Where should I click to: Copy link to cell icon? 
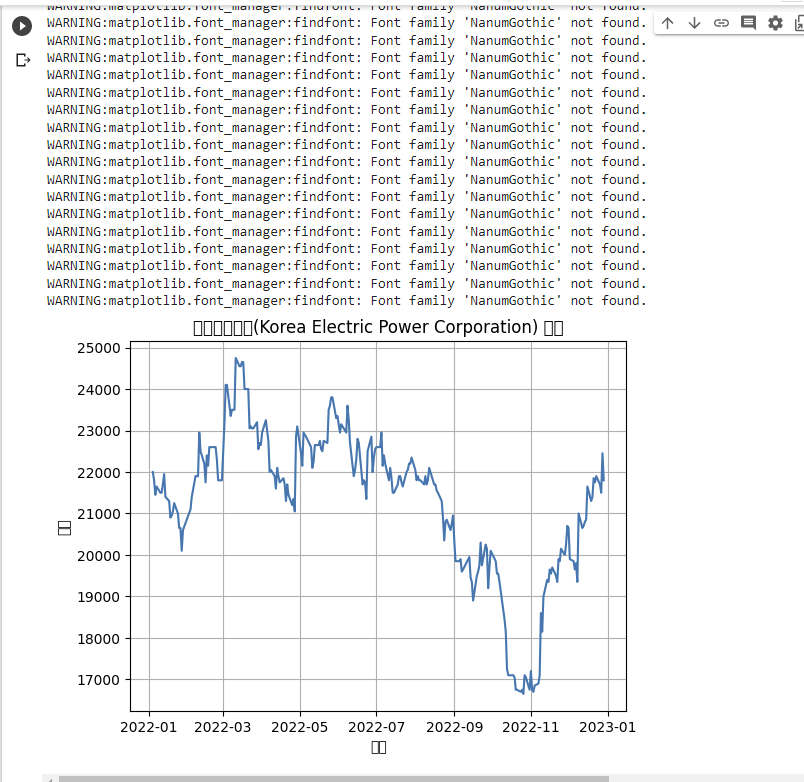click(x=721, y=23)
